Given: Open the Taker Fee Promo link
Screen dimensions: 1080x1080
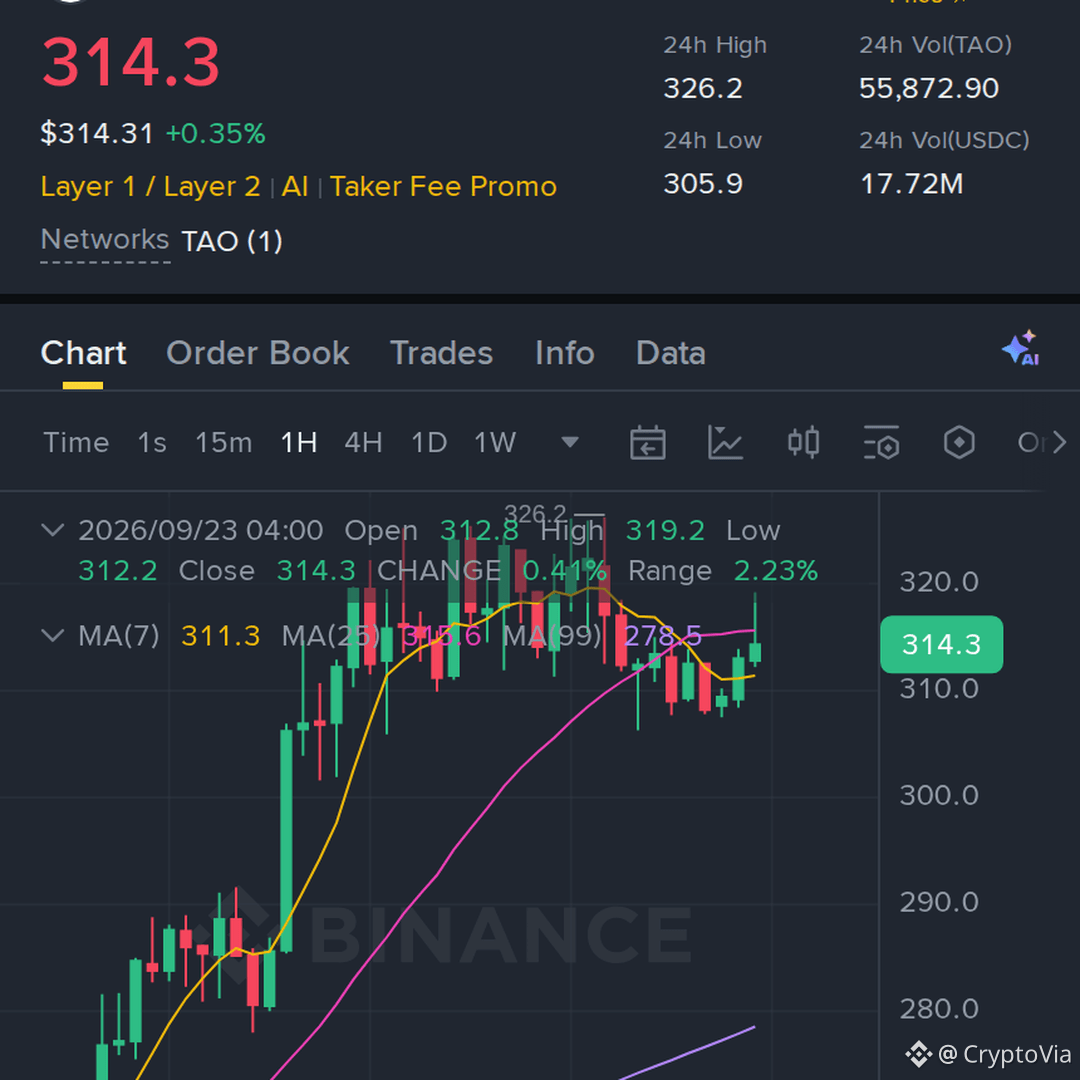Looking at the screenshot, I should [443, 187].
